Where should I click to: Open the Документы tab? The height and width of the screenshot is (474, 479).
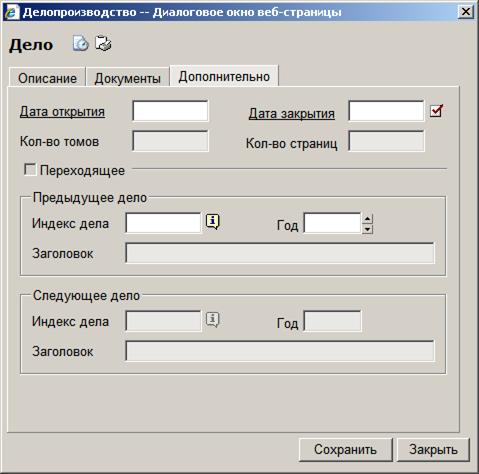point(128,77)
